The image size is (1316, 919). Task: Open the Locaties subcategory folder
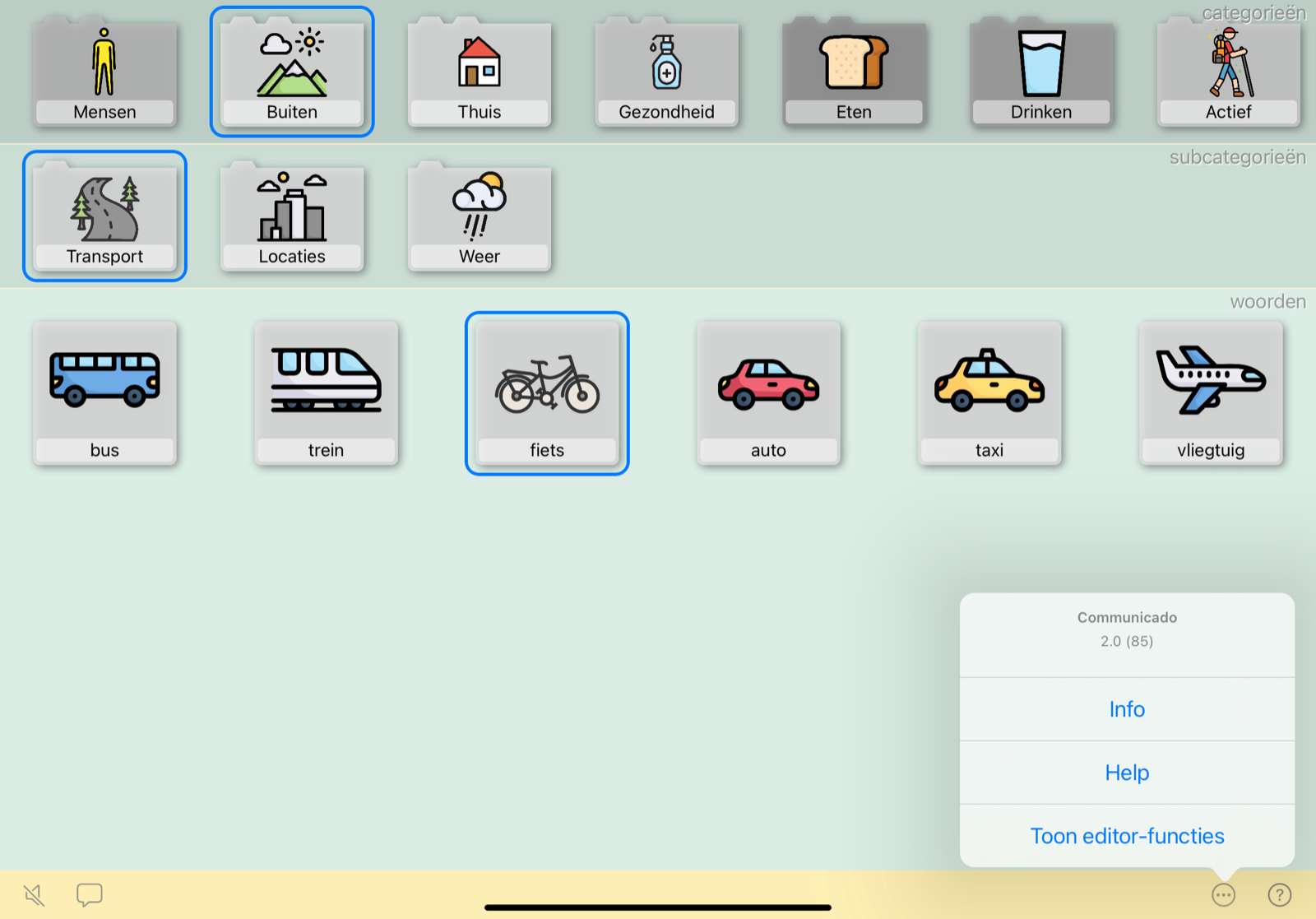coord(292,218)
